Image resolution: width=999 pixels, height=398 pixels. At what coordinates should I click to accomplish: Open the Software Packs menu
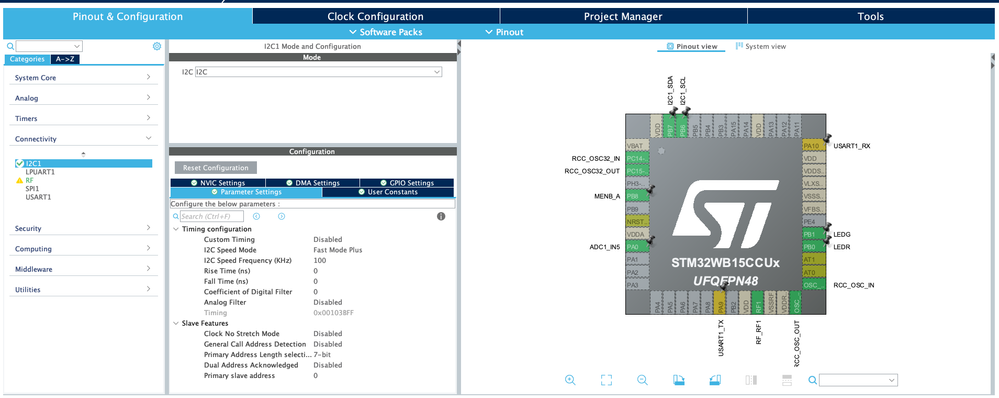coord(386,32)
